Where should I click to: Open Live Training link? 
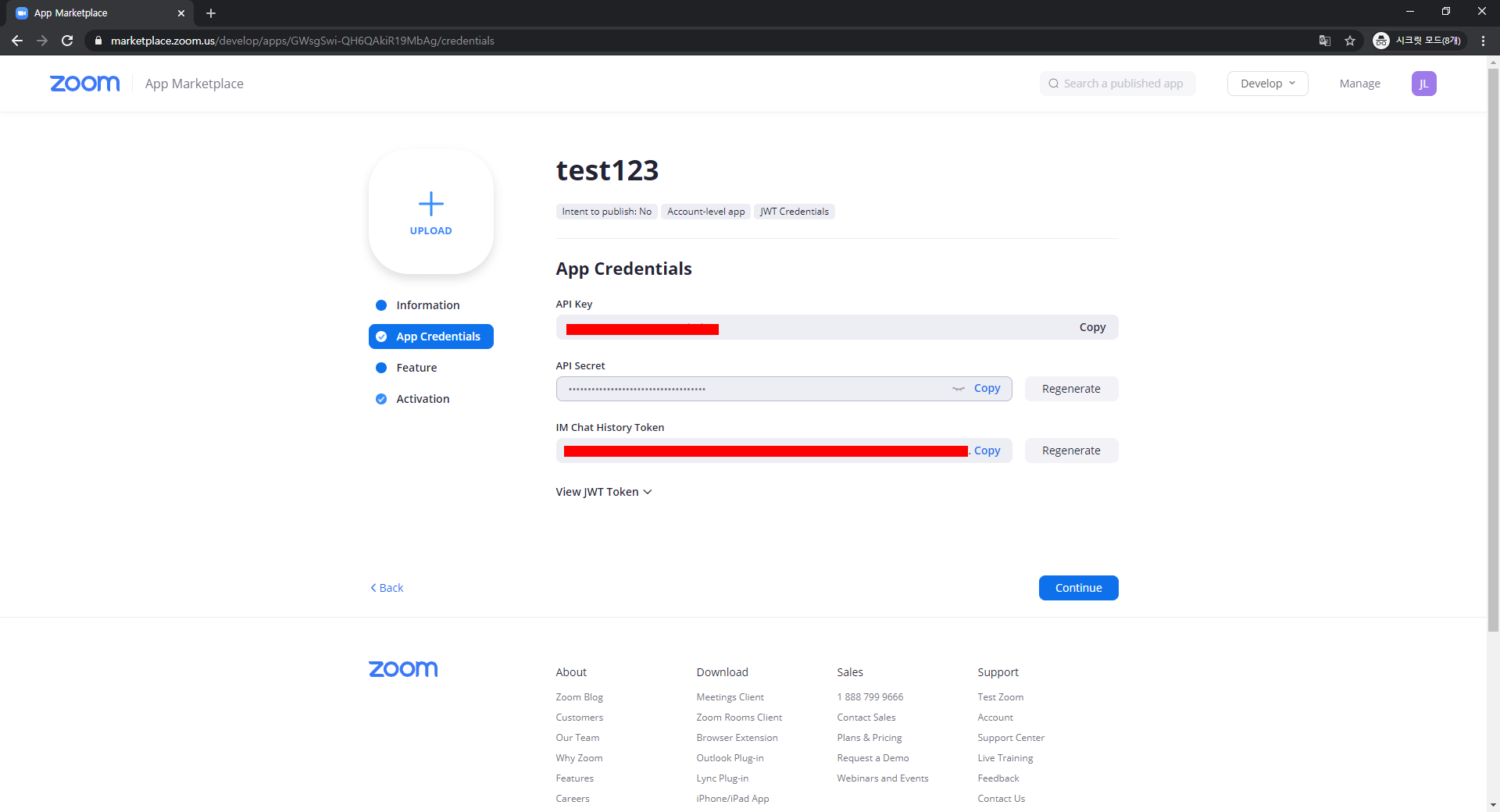pyautogui.click(x=1005, y=758)
